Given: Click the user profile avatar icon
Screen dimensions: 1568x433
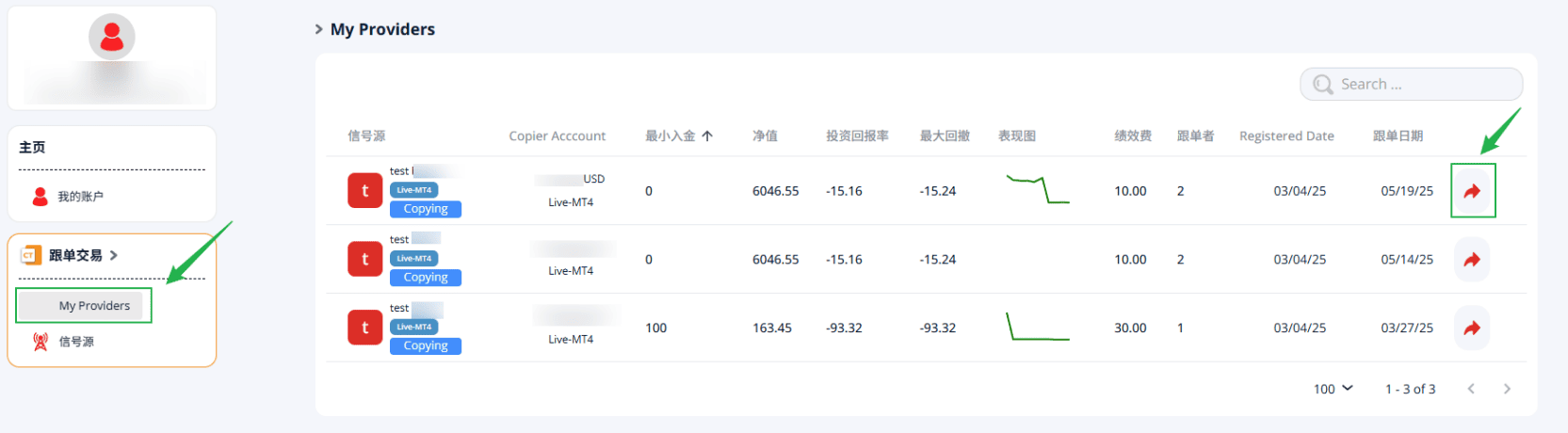Looking at the screenshot, I should (112, 38).
